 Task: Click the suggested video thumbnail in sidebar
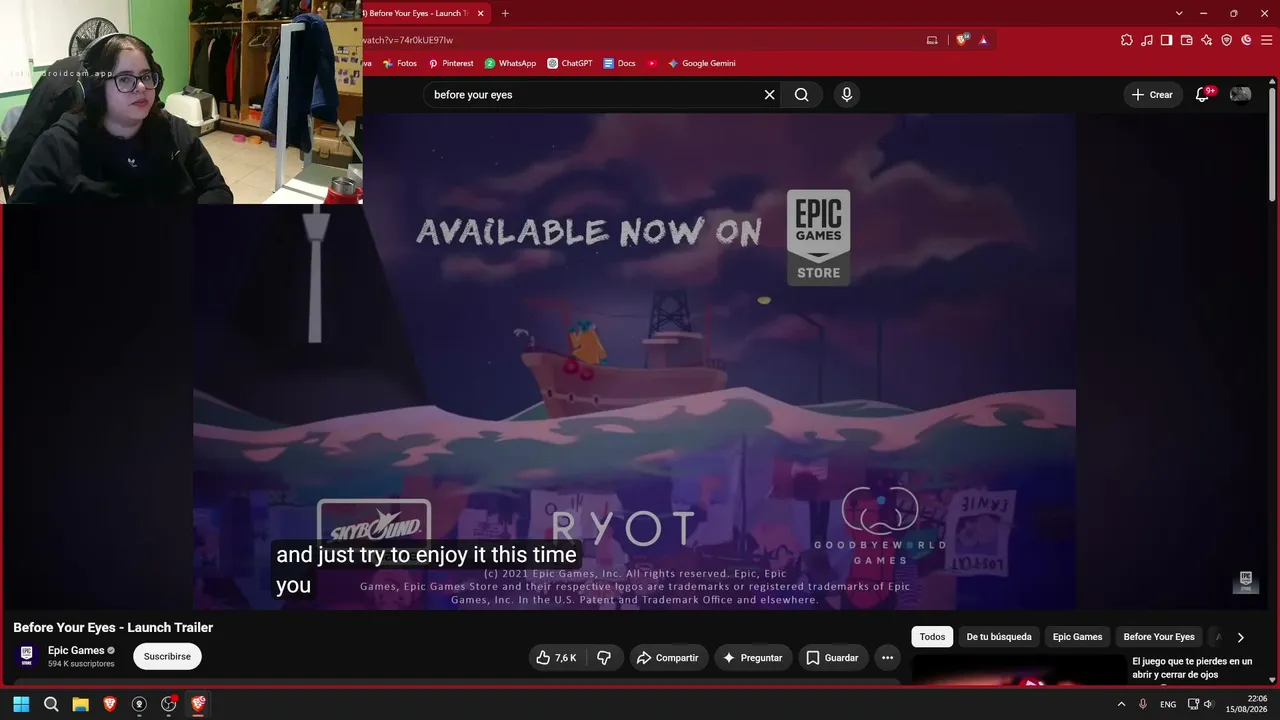pyautogui.click(x=1018, y=670)
